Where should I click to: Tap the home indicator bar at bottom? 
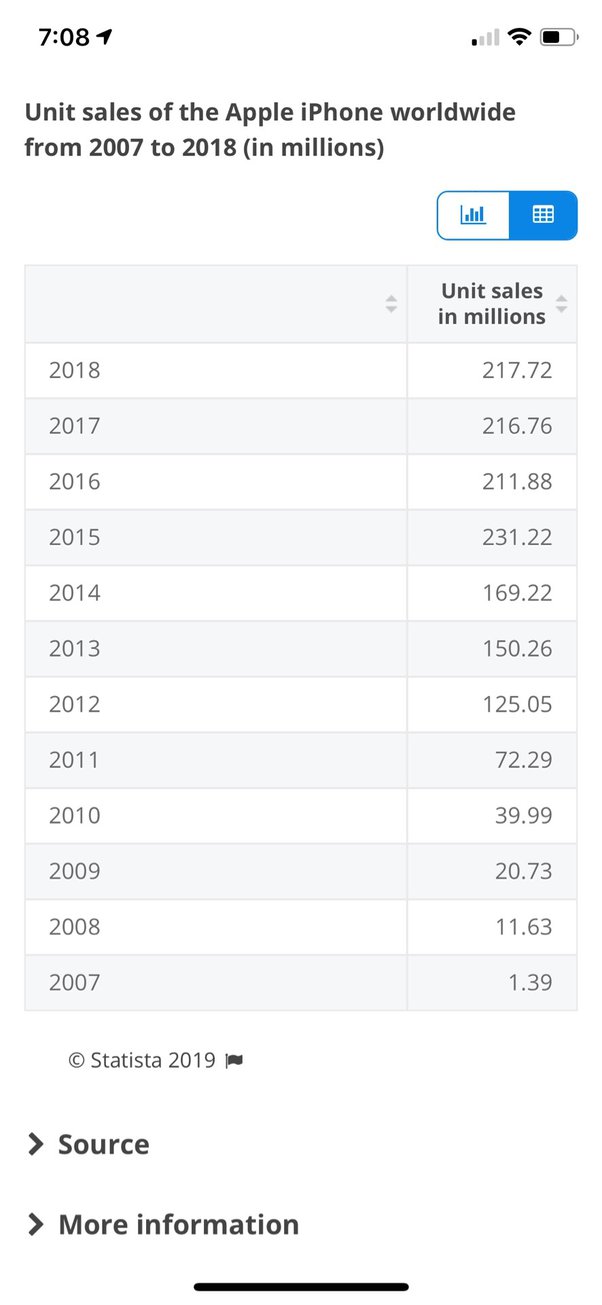tap(301, 1287)
